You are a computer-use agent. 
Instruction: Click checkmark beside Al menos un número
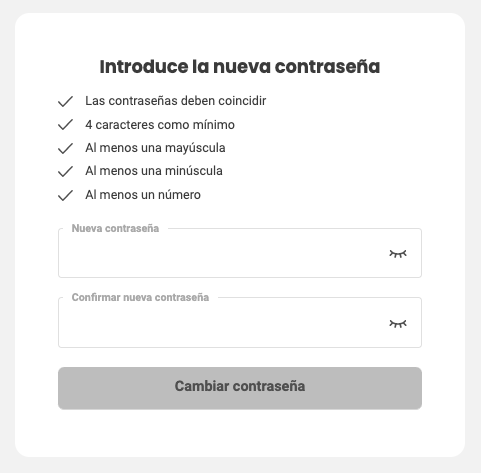[65, 195]
